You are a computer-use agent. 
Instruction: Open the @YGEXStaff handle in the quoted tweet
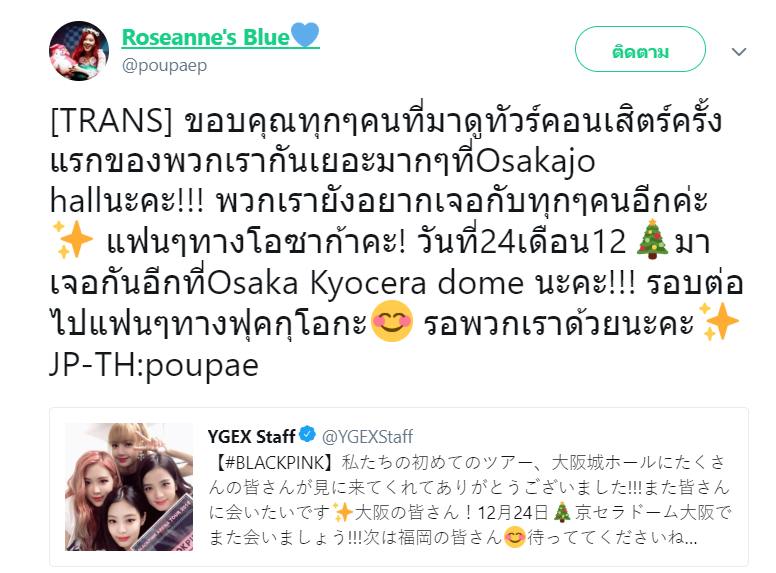pos(367,436)
